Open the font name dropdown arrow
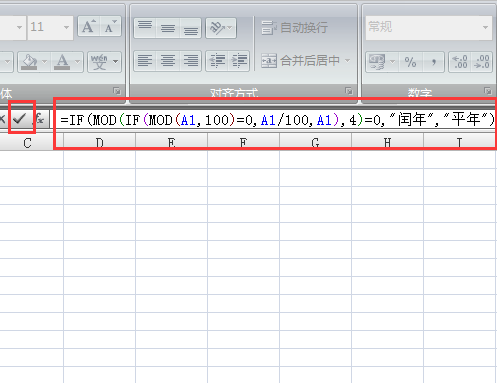The width and height of the screenshot is (497, 383). tap(19, 27)
